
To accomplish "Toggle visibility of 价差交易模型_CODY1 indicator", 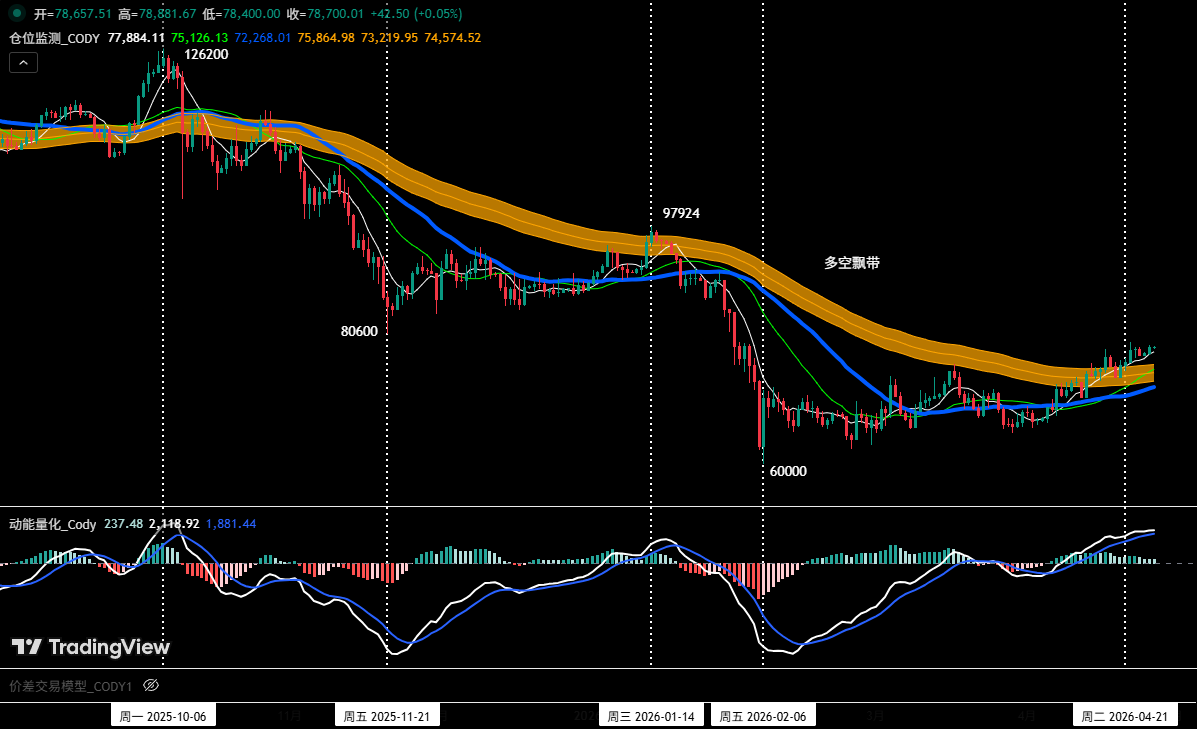I will [150, 686].
